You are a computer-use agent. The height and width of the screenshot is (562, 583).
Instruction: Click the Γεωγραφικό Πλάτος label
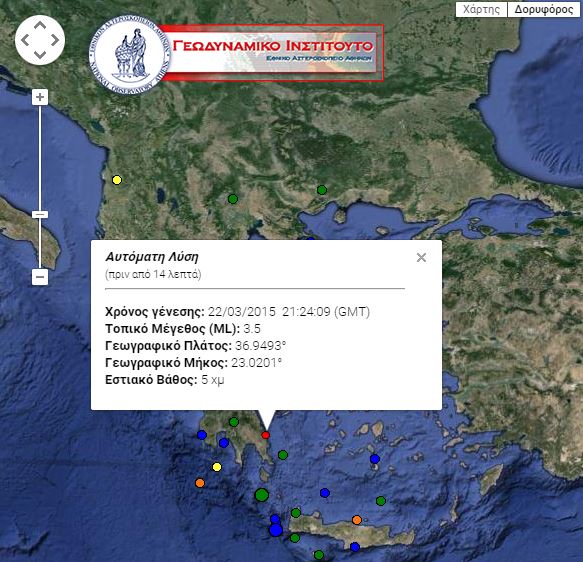[168, 346]
